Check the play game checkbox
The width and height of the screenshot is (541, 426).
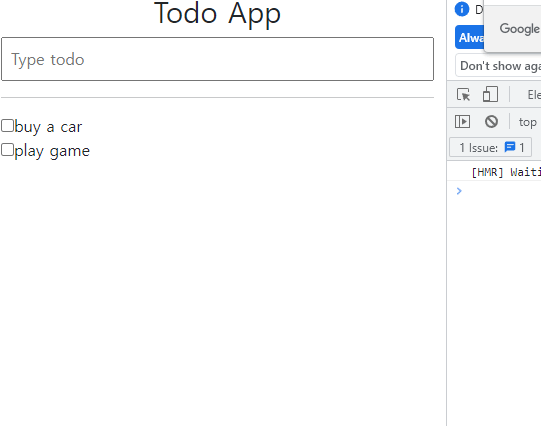(7, 150)
